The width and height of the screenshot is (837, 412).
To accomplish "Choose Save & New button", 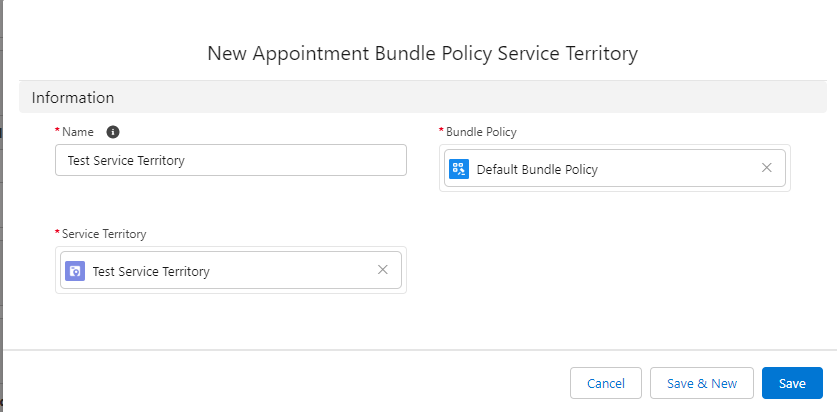I will pyautogui.click(x=702, y=383).
